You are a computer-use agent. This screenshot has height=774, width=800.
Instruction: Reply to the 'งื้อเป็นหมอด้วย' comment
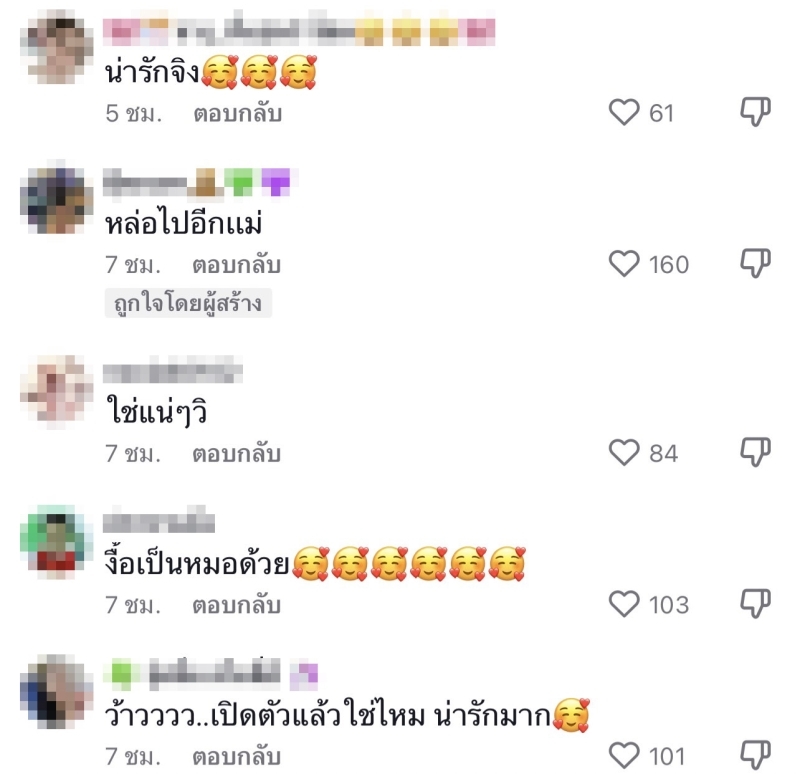[x=236, y=605]
